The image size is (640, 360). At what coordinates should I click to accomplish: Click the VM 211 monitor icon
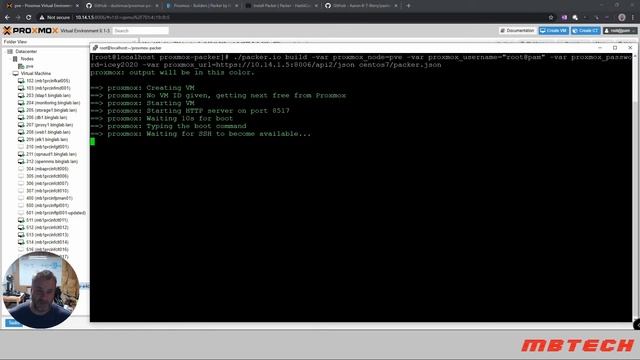pyautogui.click(x=21, y=154)
